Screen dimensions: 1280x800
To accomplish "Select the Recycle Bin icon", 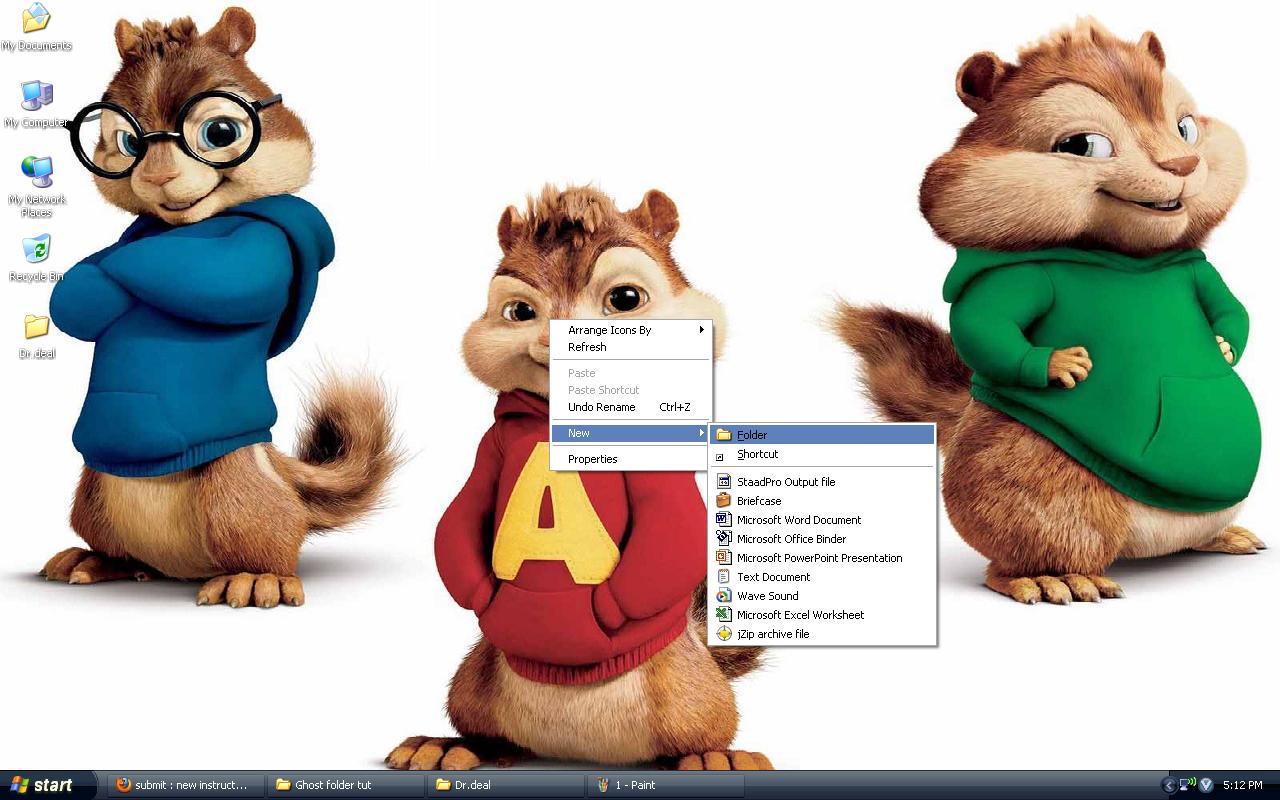I will pos(36,258).
